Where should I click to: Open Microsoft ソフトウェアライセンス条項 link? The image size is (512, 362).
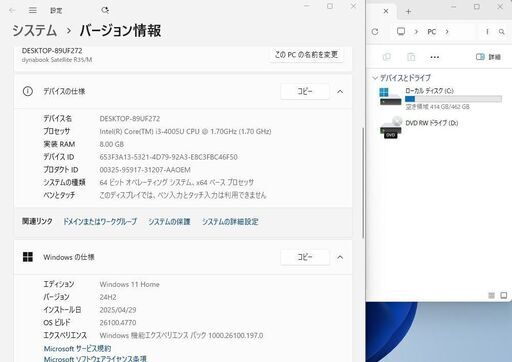point(95,359)
